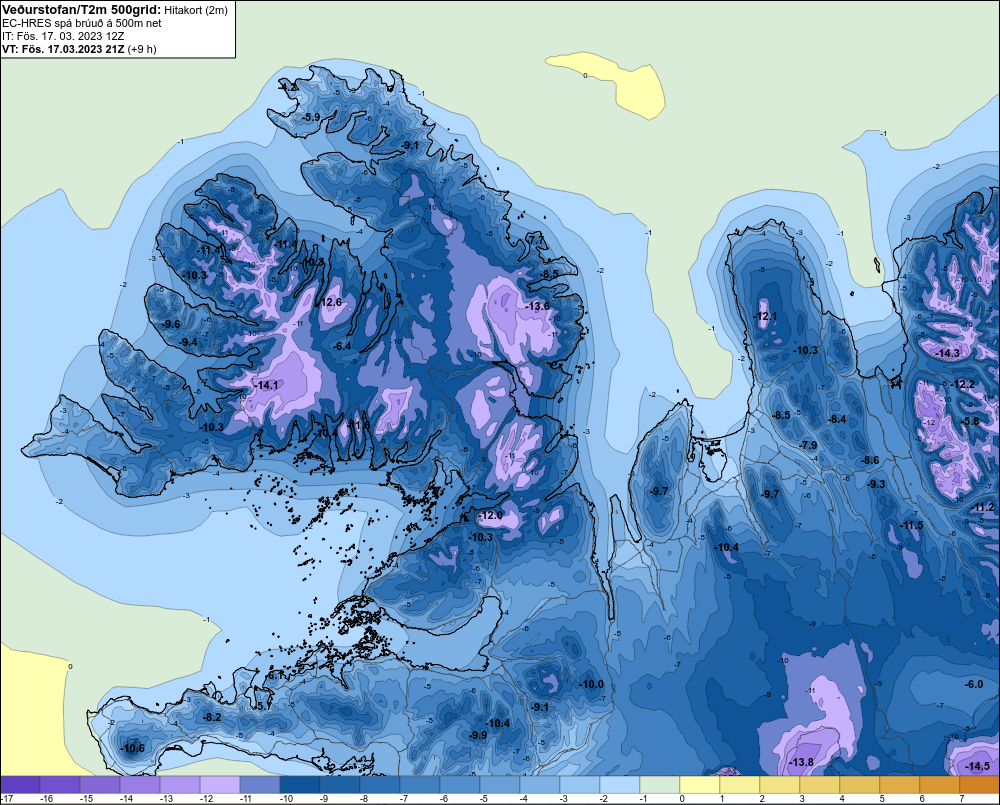Click the '3' legend scale label
This screenshot has height=805, width=1000.
(802, 799)
